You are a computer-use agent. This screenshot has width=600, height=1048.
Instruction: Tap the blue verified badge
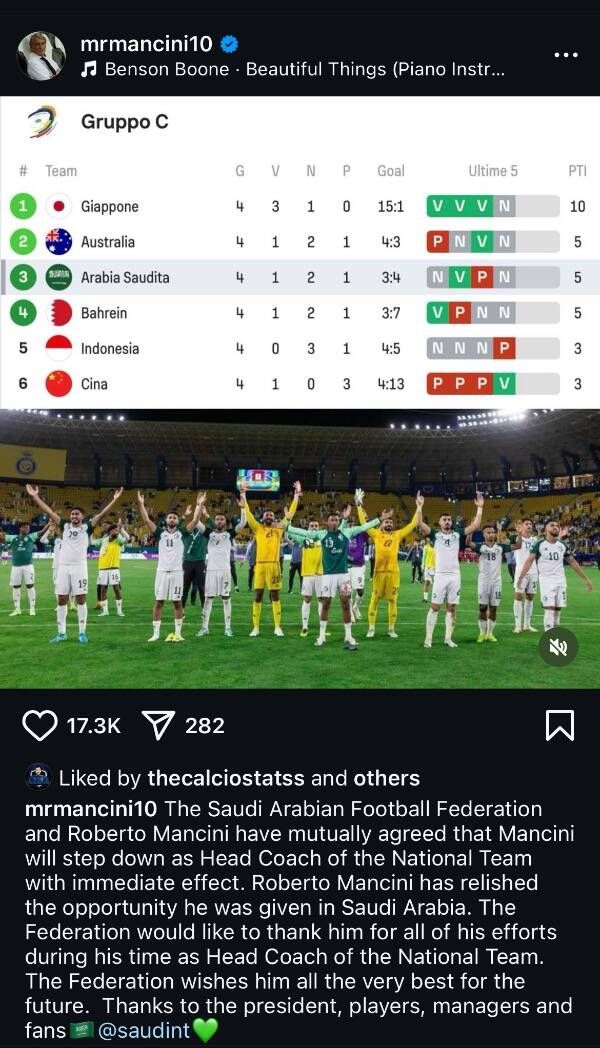click(230, 44)
